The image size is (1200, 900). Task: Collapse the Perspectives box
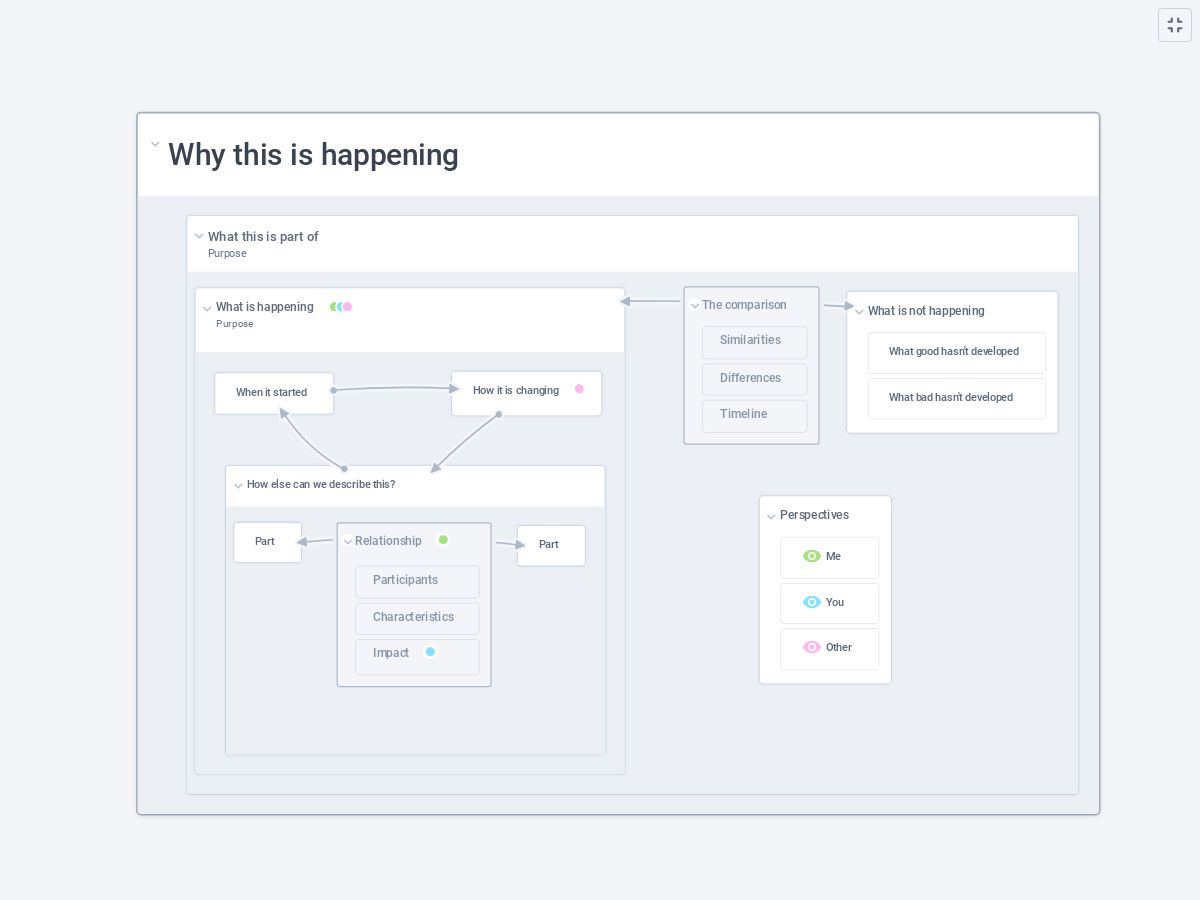(771, 517)
